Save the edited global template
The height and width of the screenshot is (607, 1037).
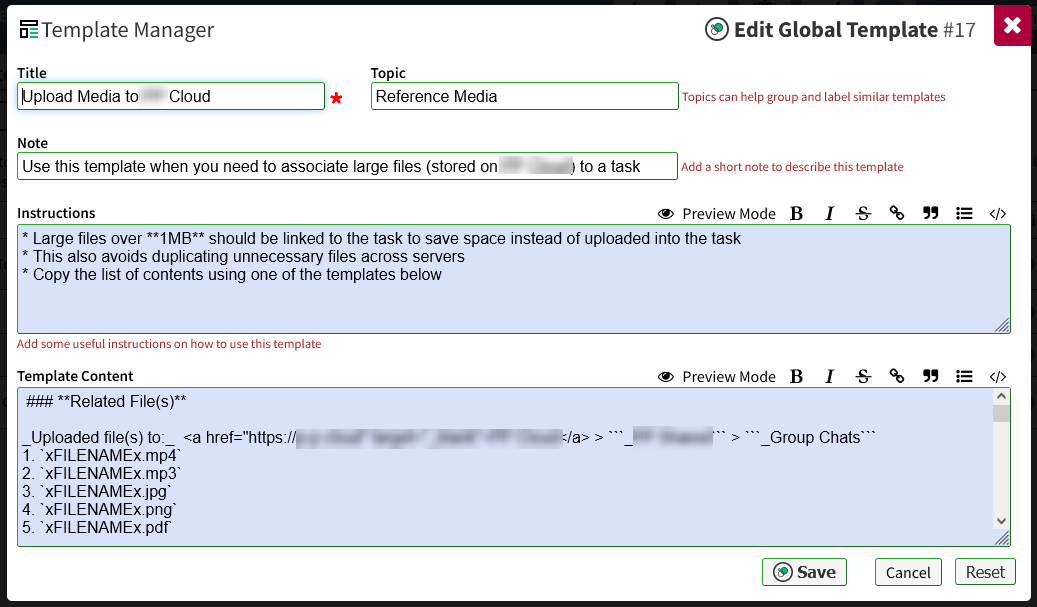tap(804, 571)
